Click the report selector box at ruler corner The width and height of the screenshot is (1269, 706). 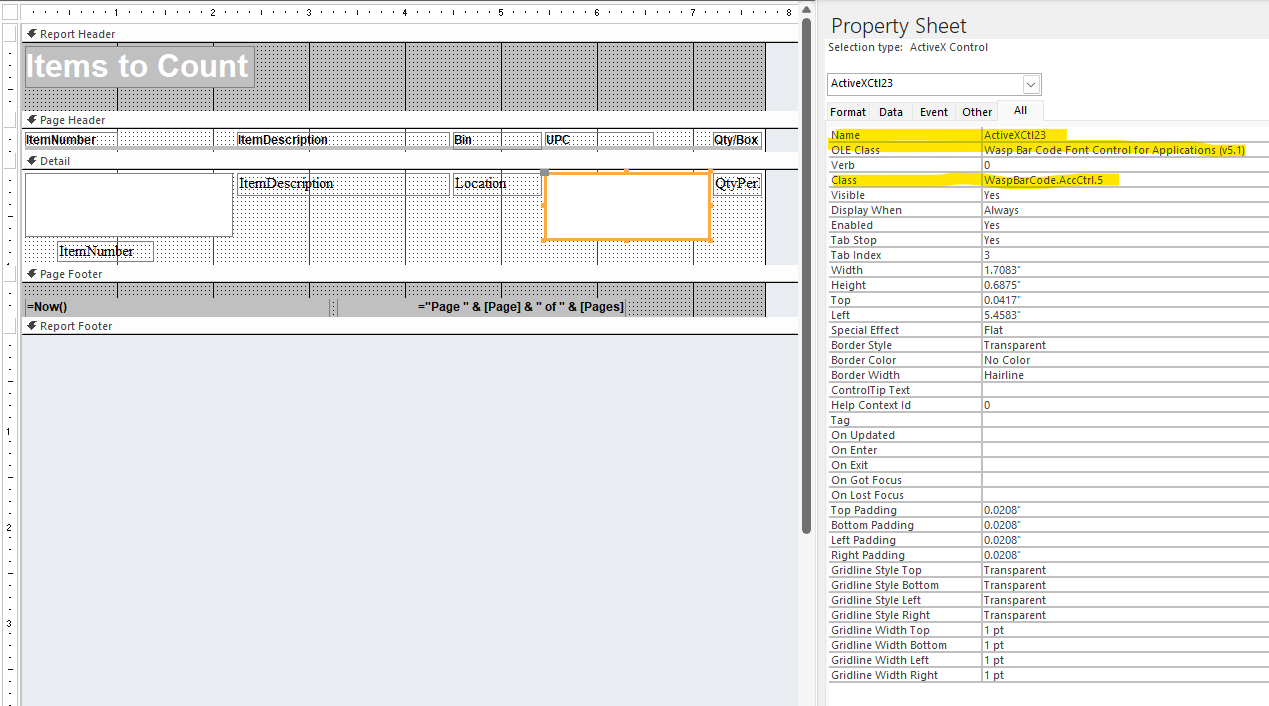(9, 12)
